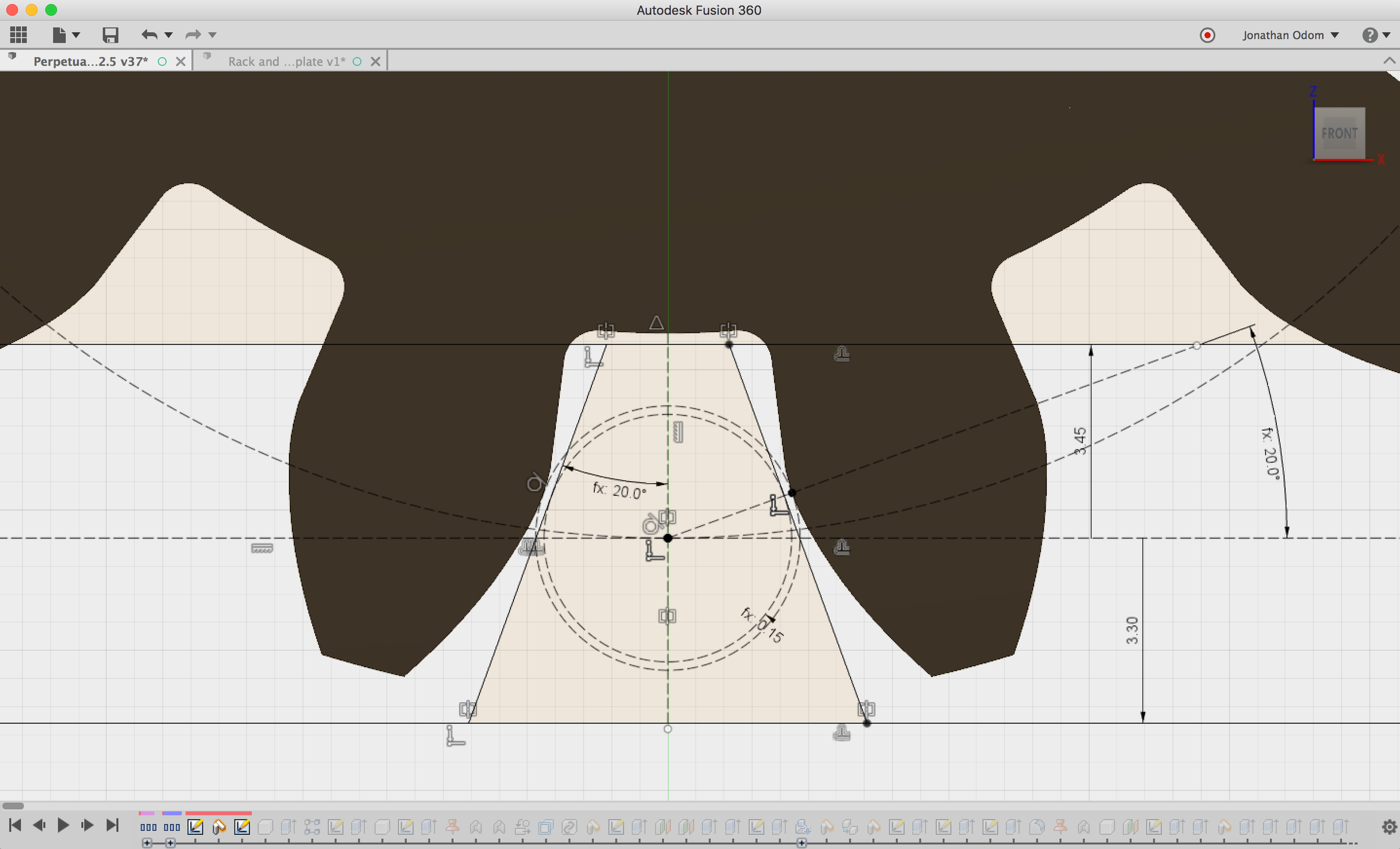This screenshot has height=849, width=1400.
Task: Open the File menu dropdown arrow
Action: pyautogui.click(x=76, y=35)
